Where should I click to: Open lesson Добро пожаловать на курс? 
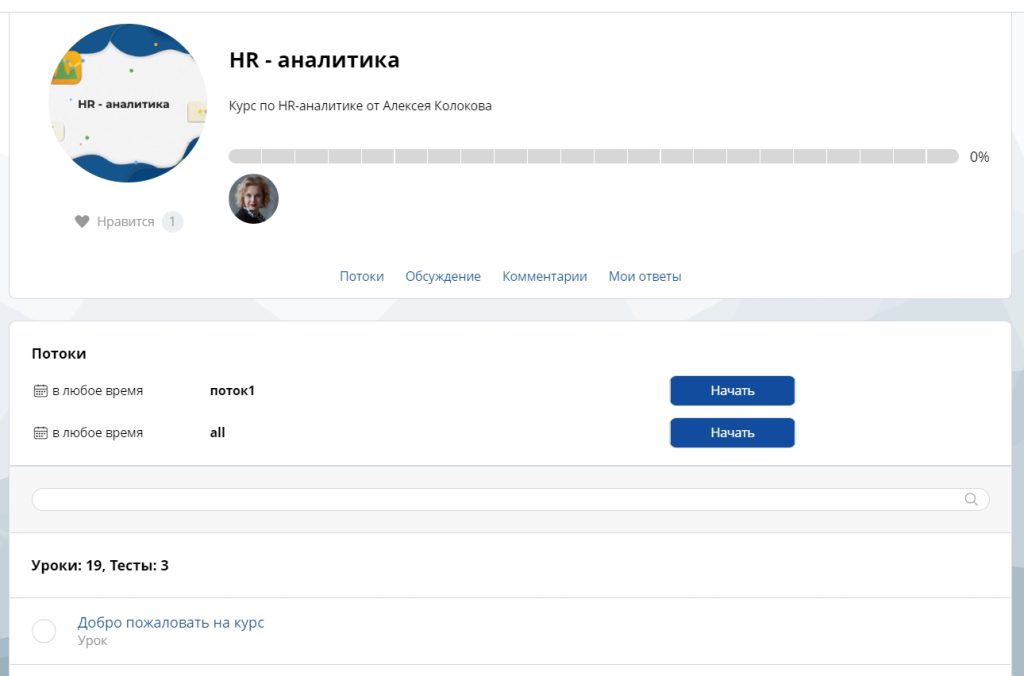point(170,622)
